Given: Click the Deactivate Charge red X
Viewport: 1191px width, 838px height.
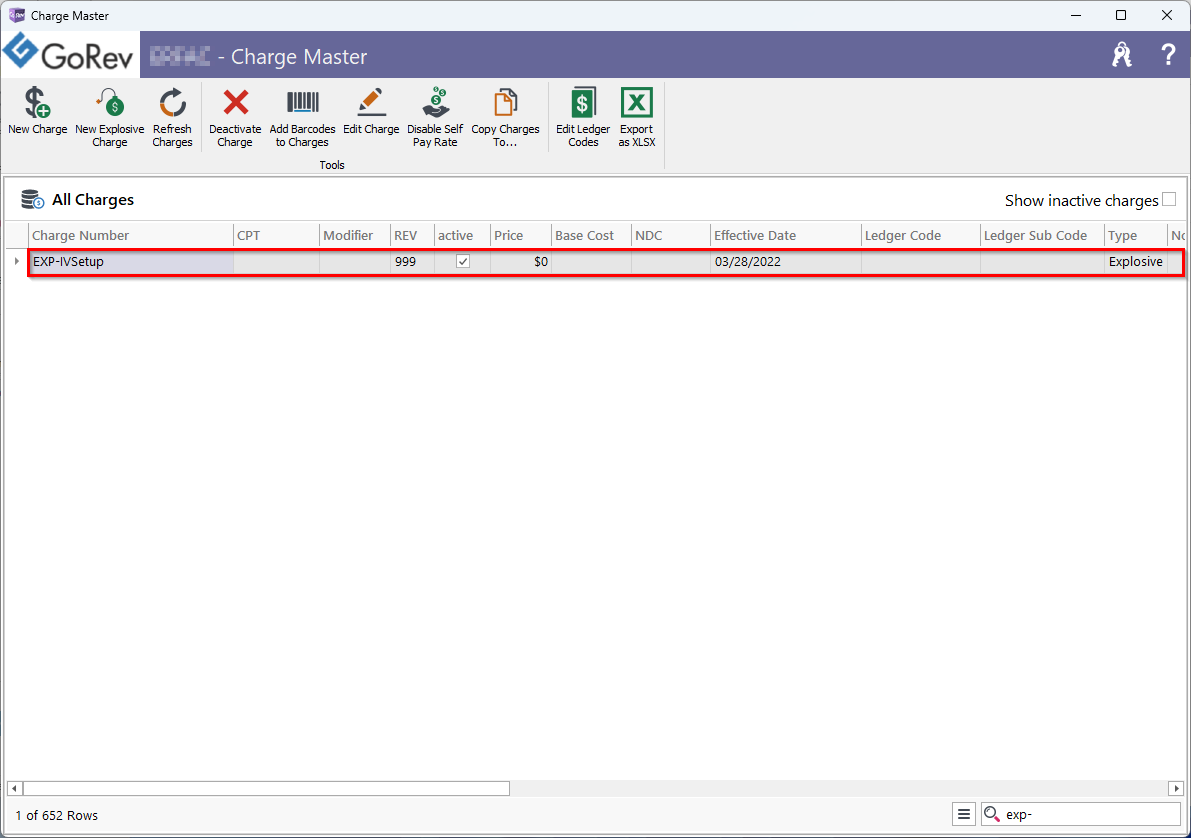Looking at the screenshot, I should [235, 103].
